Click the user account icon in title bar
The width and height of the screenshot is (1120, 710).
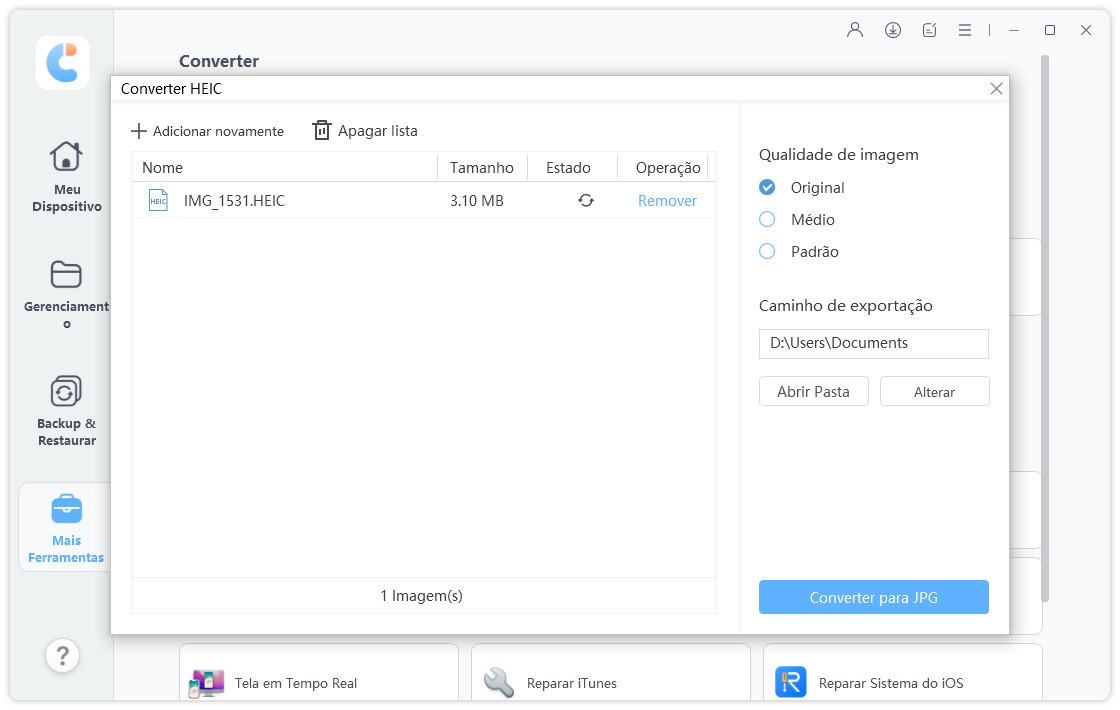point(854,30)
